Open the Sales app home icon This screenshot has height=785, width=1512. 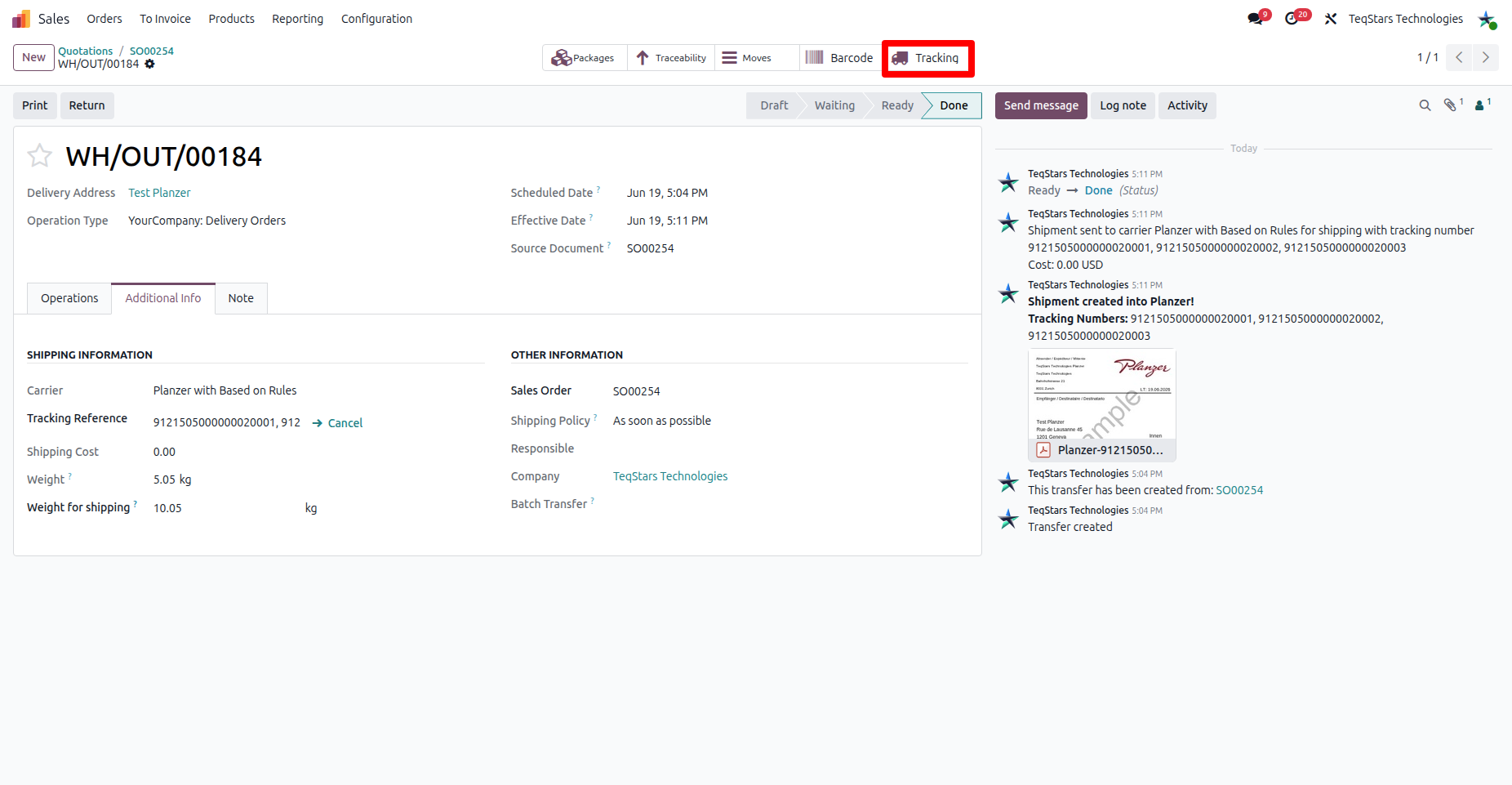pyautogui.click(x=21, y=19)
